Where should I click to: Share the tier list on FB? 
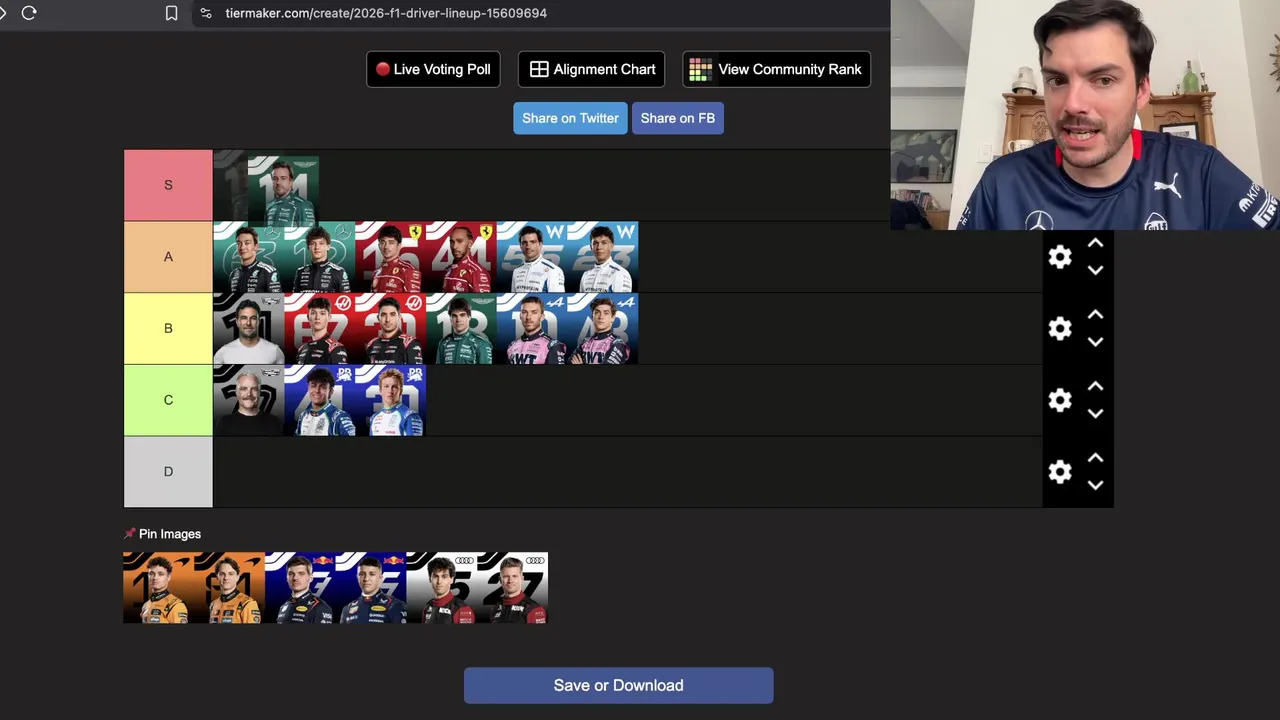(678, 118)
